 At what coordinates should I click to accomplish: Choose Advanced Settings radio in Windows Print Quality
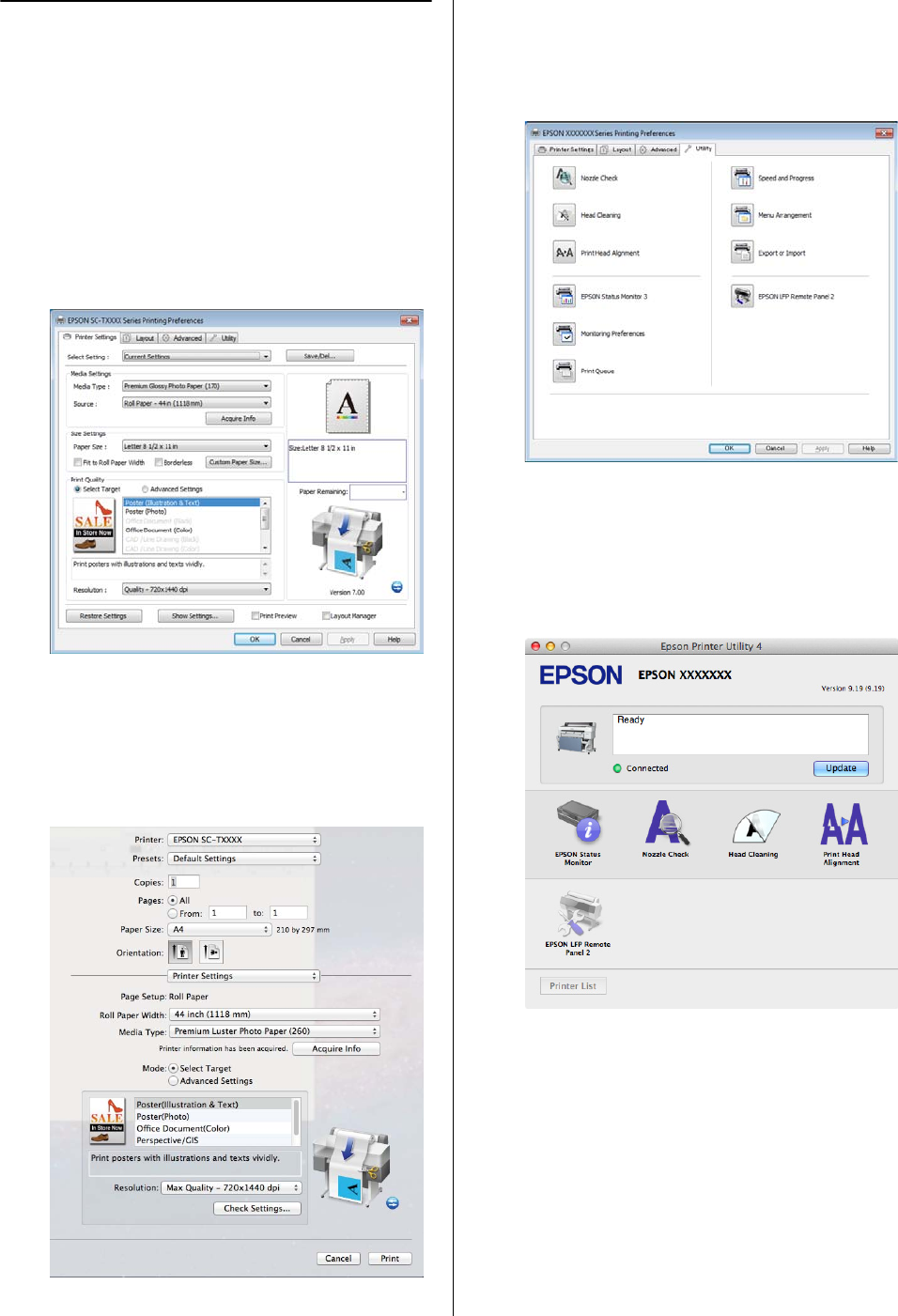tap(145, 489)
